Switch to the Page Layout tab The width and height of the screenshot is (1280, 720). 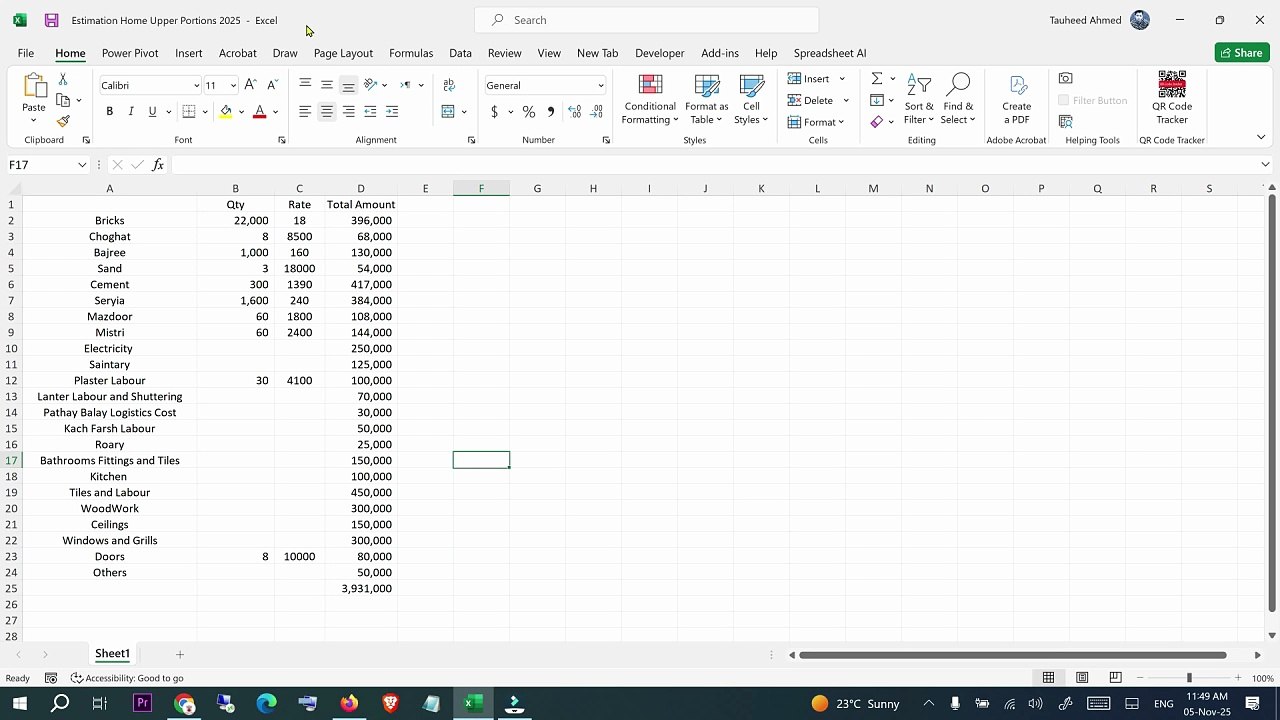pos(343,53)
